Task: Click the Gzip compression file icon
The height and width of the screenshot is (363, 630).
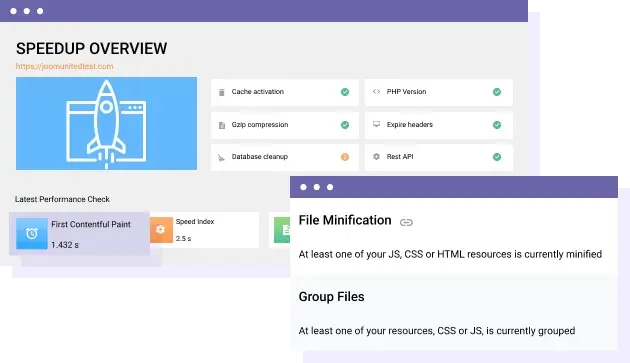Action: (x=221, y=125)
